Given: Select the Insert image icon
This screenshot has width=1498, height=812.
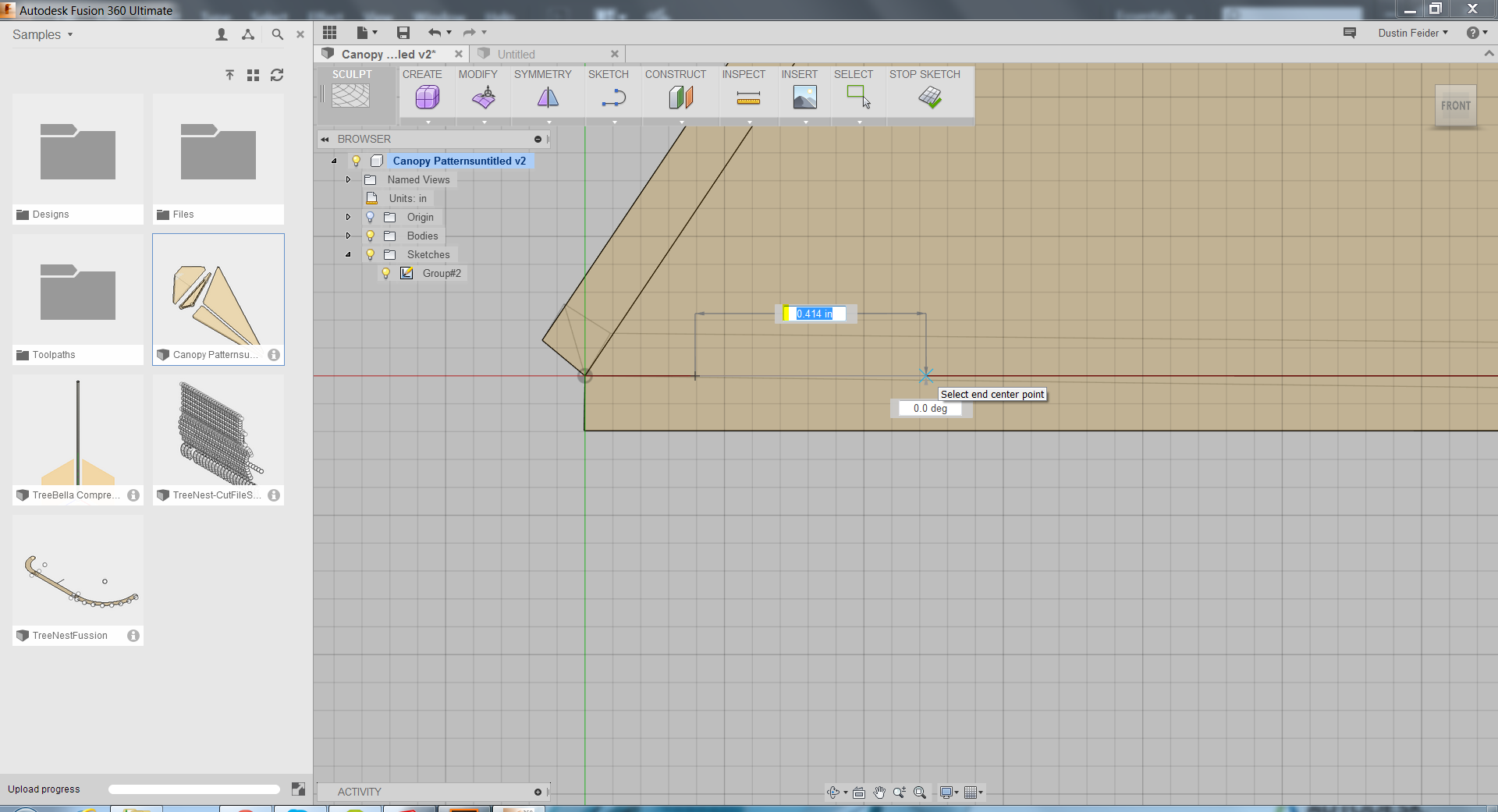Looking at the screenshot, I should 804,98.
